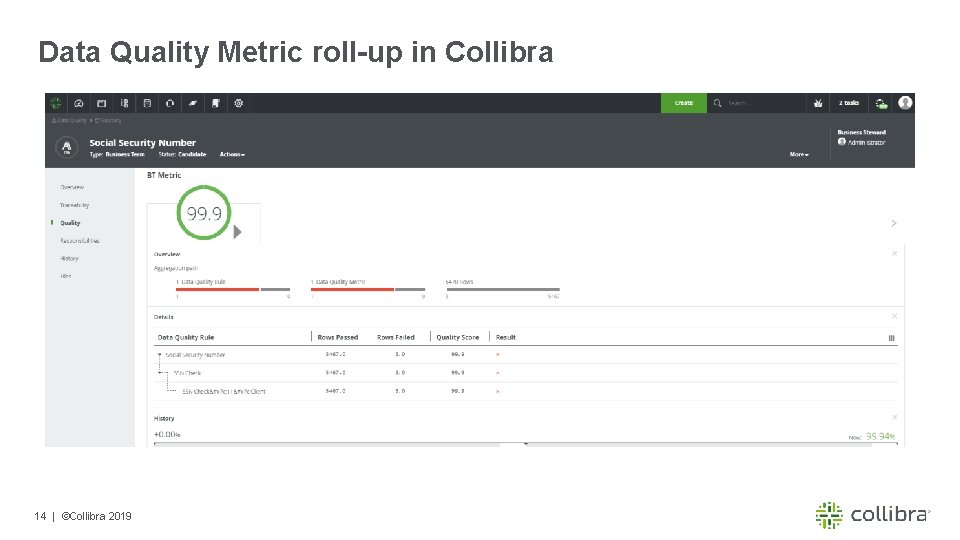
Task: Click the activity status icon with green badge
Action: click(881, 103)
